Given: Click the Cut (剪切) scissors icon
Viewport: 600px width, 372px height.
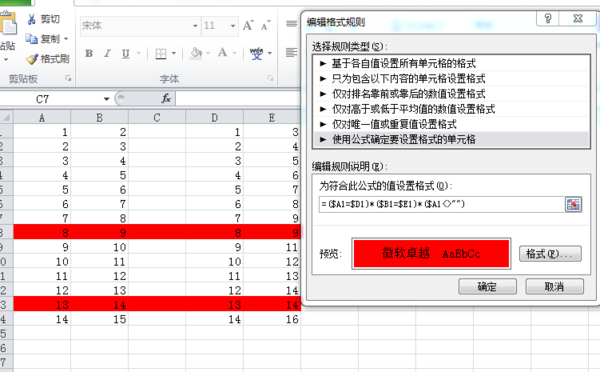Looking at the screenshot, I should (31, 19).
